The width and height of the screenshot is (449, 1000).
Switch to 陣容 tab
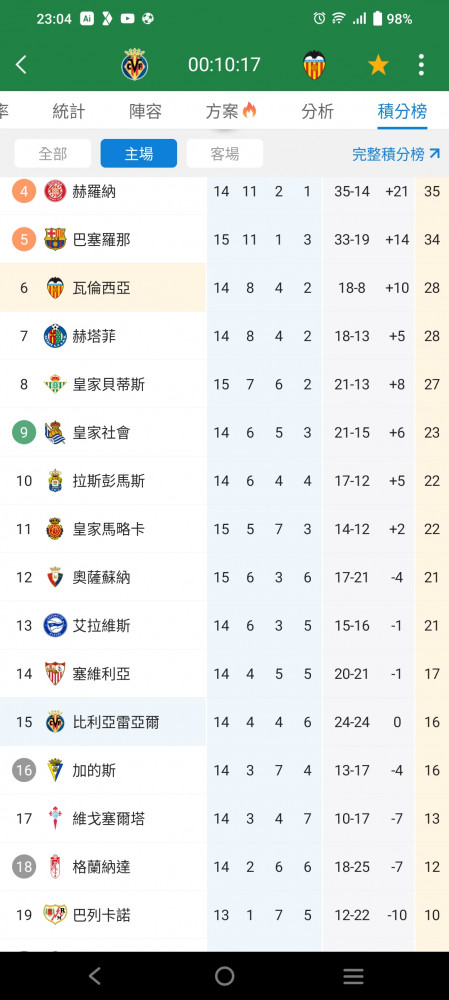pos(145,112)
